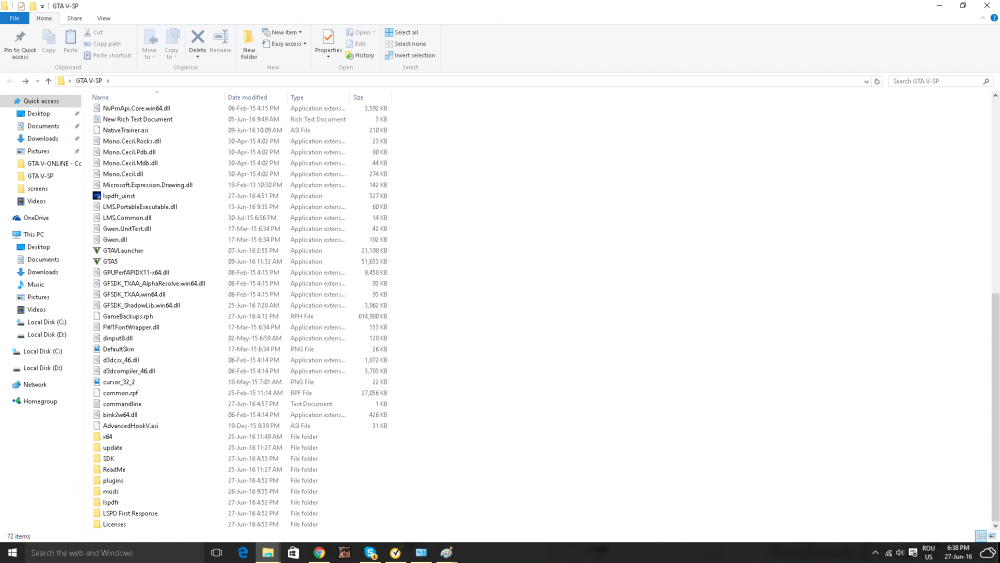Collapse the ribbon with the chevron

click(x=983, y=18)
